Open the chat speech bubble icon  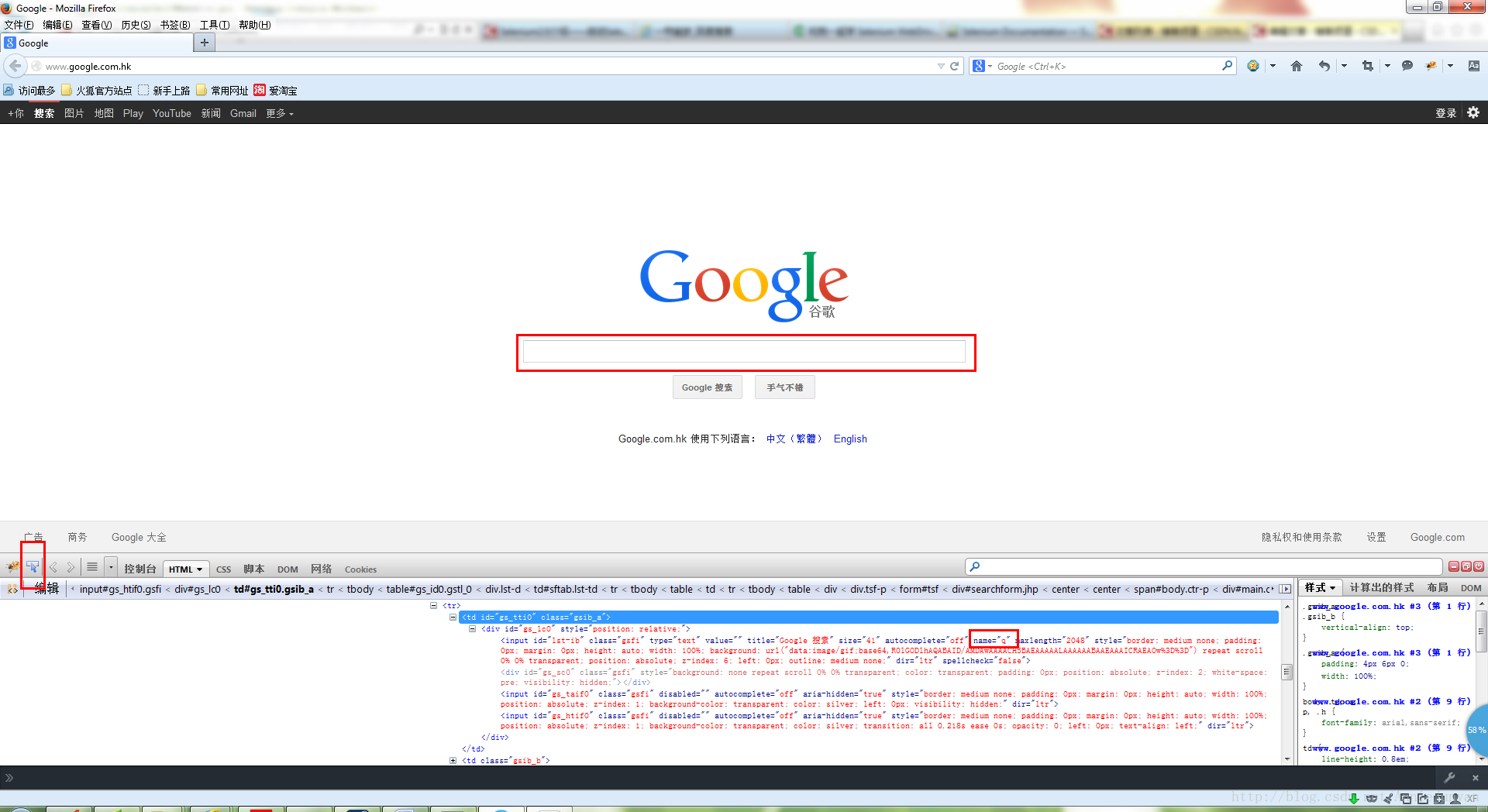(1407, 67)
